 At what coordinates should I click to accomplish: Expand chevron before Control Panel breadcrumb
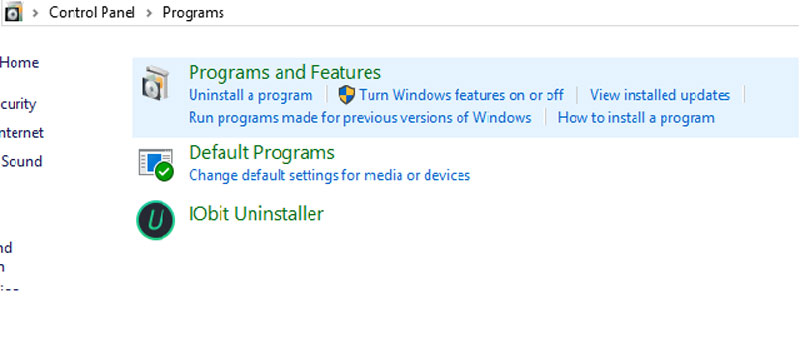35,13
